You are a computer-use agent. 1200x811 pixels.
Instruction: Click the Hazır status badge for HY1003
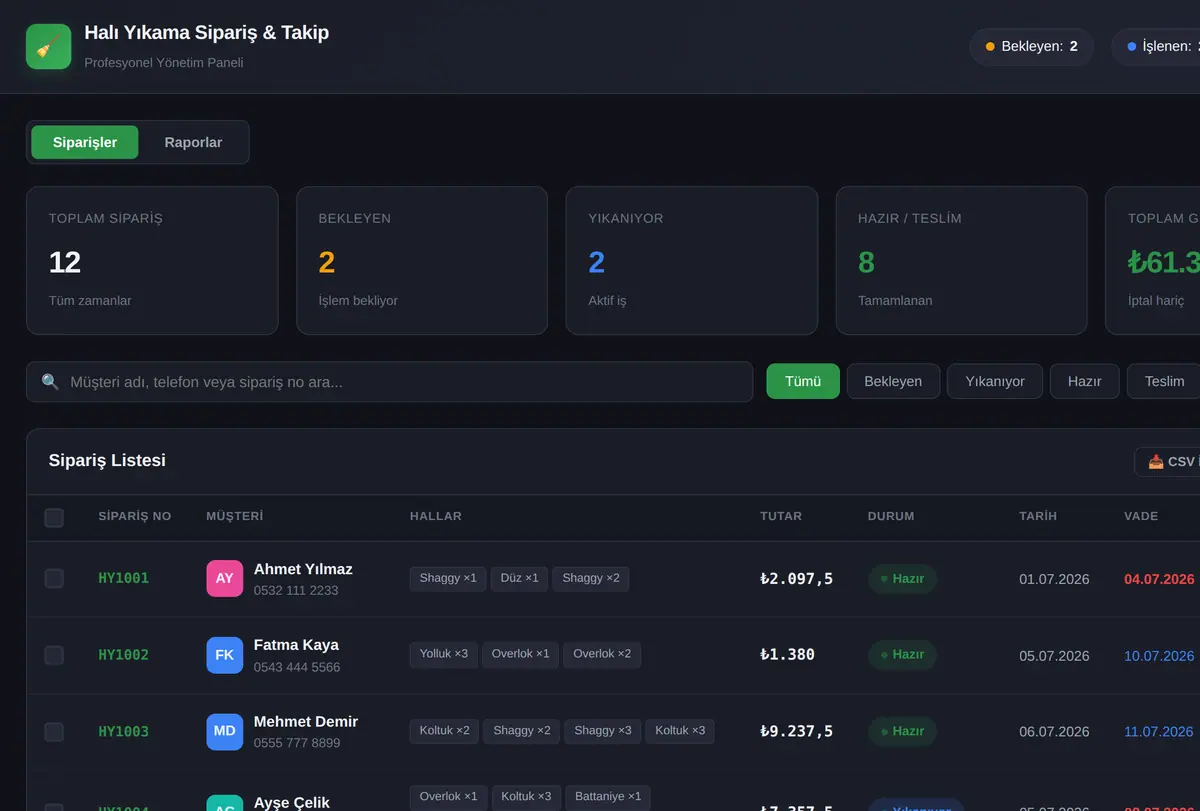(x=902, y=732)
